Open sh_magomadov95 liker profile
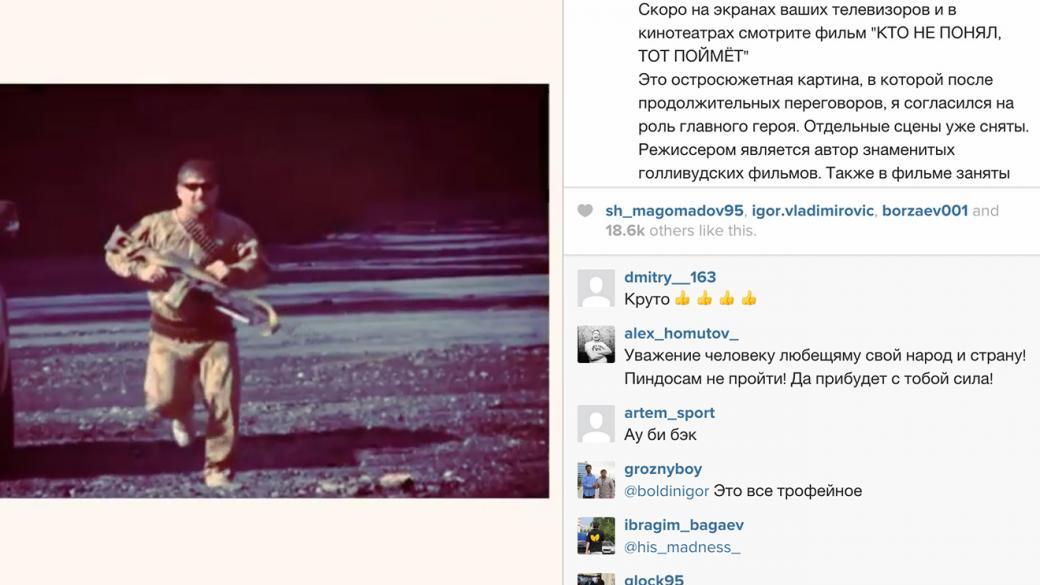The height and width of the screenshot is (585, 1040). [x=674, y=211]
